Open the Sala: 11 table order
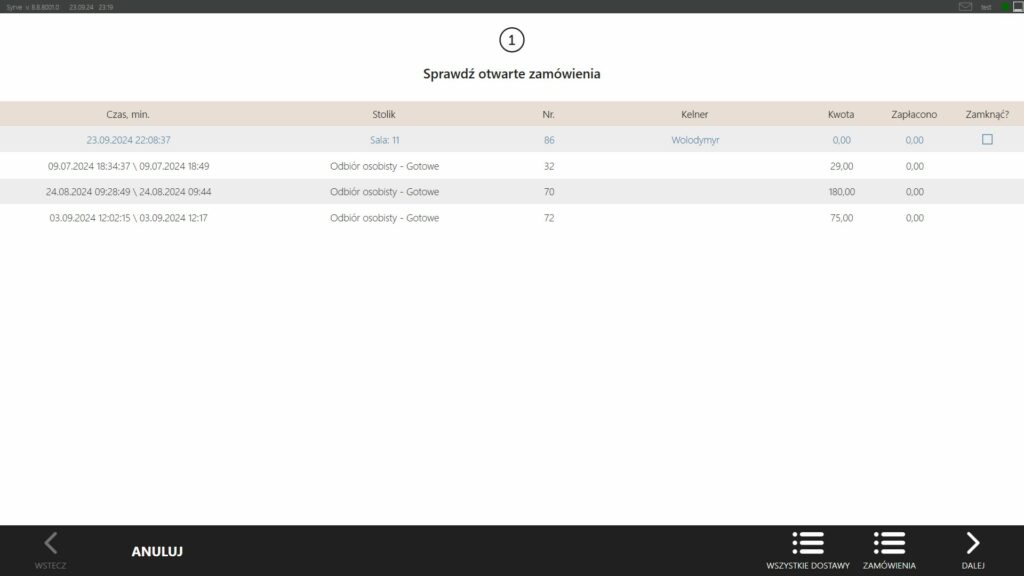The width and height of the screenshot is (1024, 576). [384, 140]
